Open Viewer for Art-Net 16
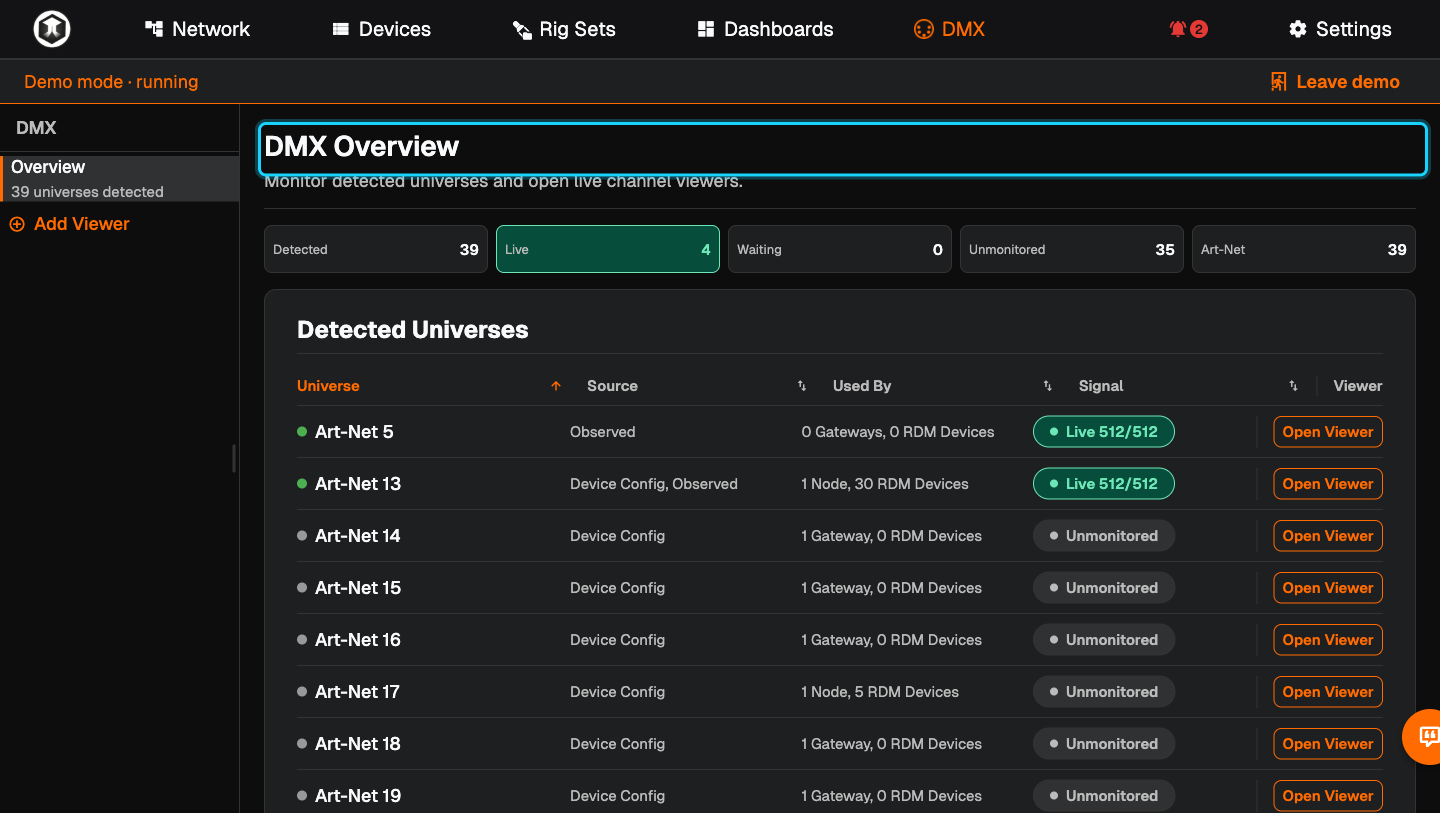 [x=1328, y=640]
